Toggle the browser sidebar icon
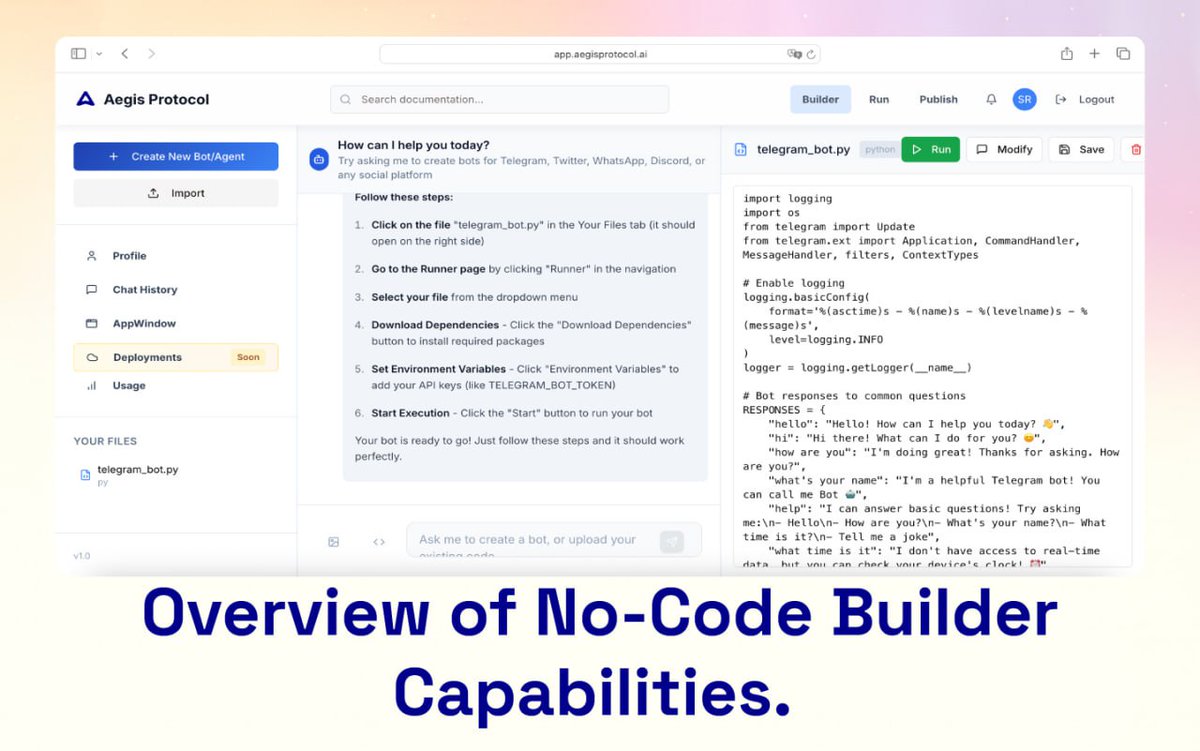The height and width of the screenshot is (751, 1200). pyautogui.click(x=78, y=54)
